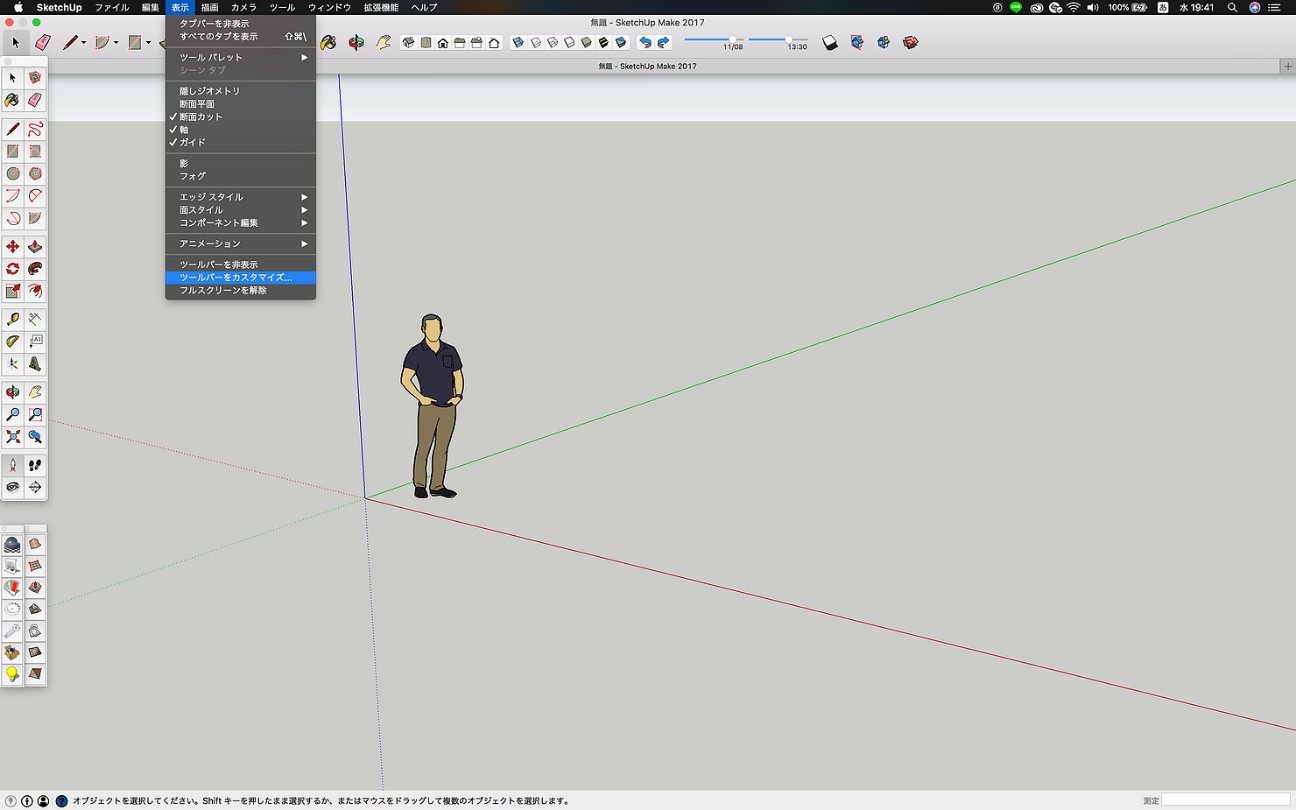Select the Freehand tool in left palette

pyautogui.click(x=35, y=129)
